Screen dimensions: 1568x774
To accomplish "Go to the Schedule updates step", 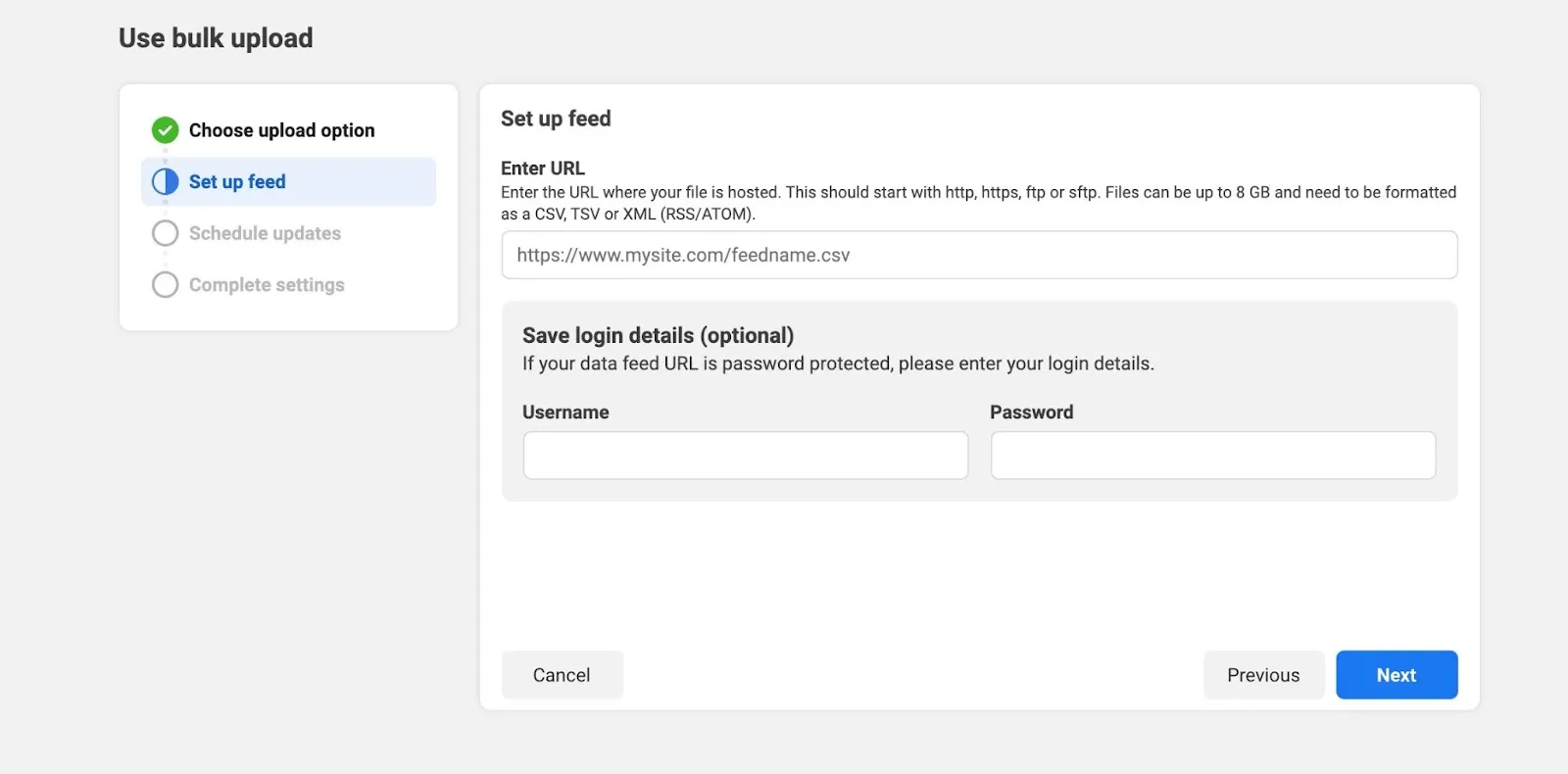I will (x=265, y=233).
